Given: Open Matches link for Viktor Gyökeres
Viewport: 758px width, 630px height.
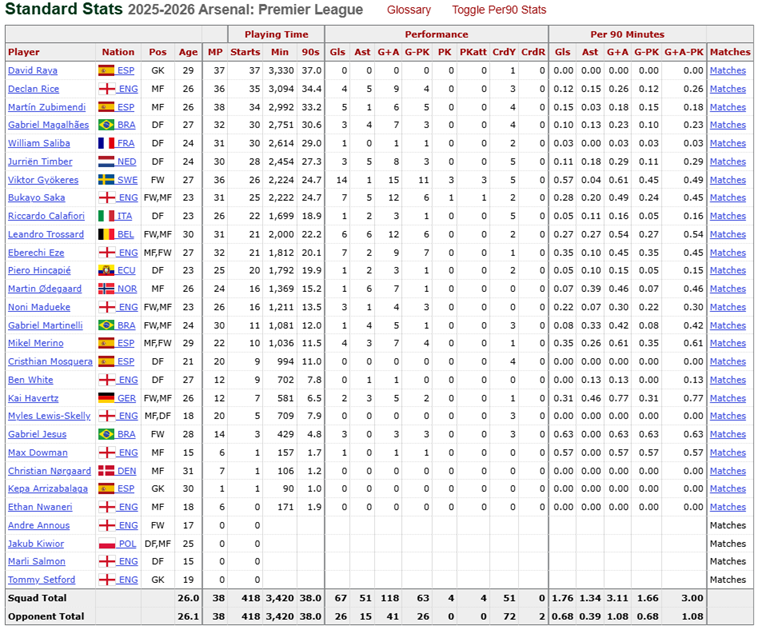Looking at the screenshot, I should click(728, 180).
